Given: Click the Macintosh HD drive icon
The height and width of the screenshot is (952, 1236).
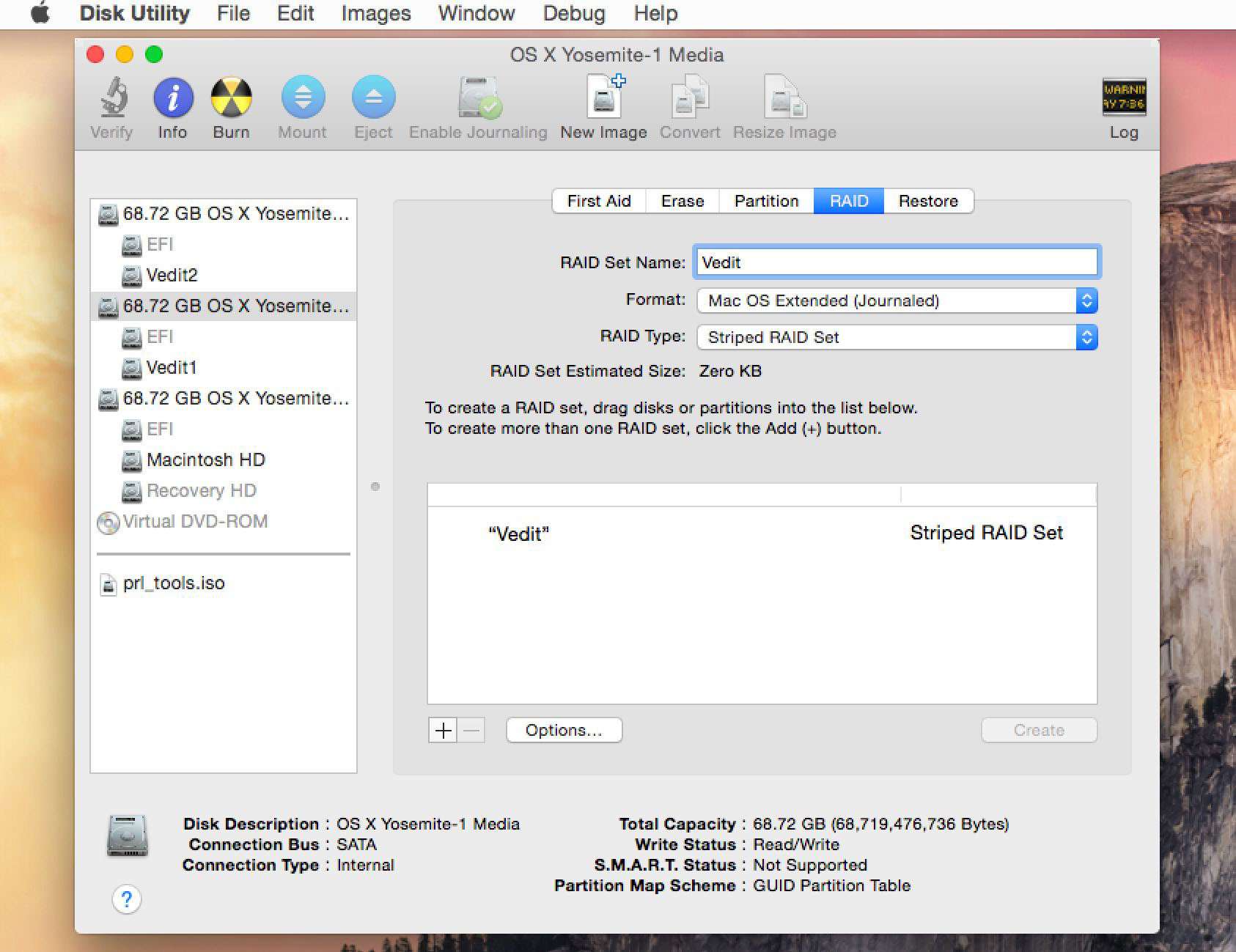Looking at the screenshot, I should (x=131, y=460).
